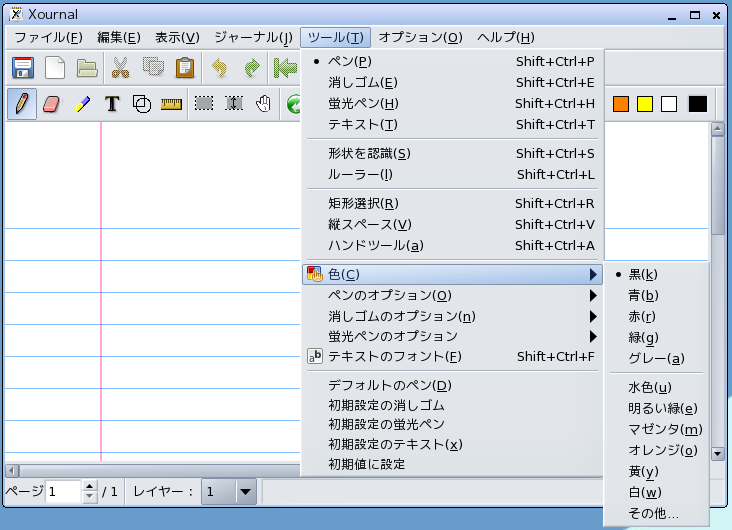Select オレンジ(o) color in submenu

(x=656, y=451)
